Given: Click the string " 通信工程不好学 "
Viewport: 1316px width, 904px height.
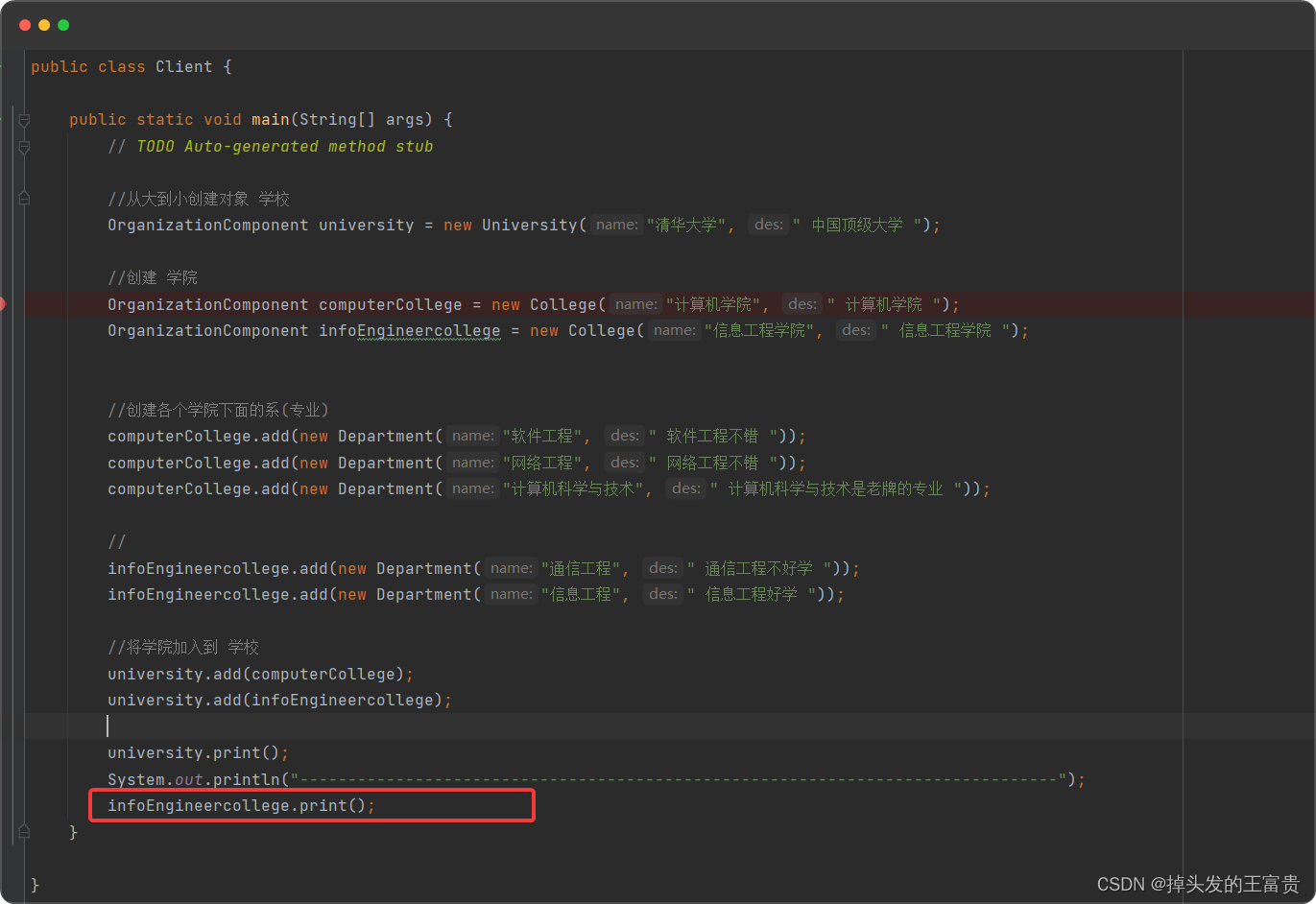Looking at the screenshot, I should coord(759,569).
